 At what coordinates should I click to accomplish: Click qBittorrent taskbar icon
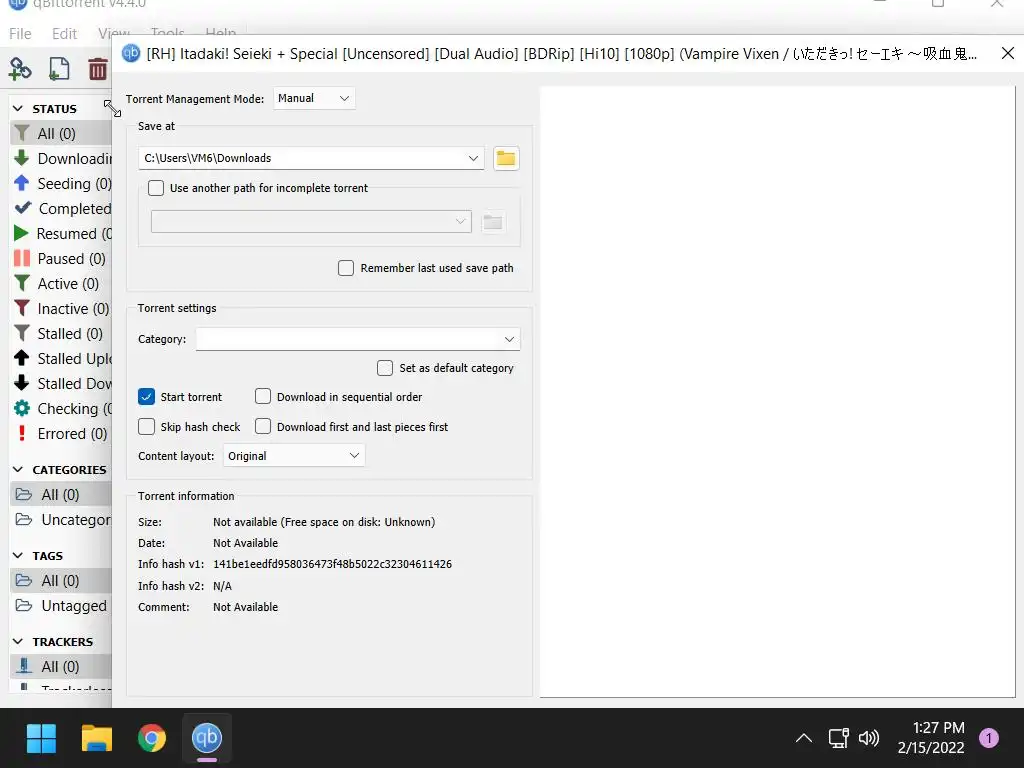pyautogui.click(x=207, y=739)
